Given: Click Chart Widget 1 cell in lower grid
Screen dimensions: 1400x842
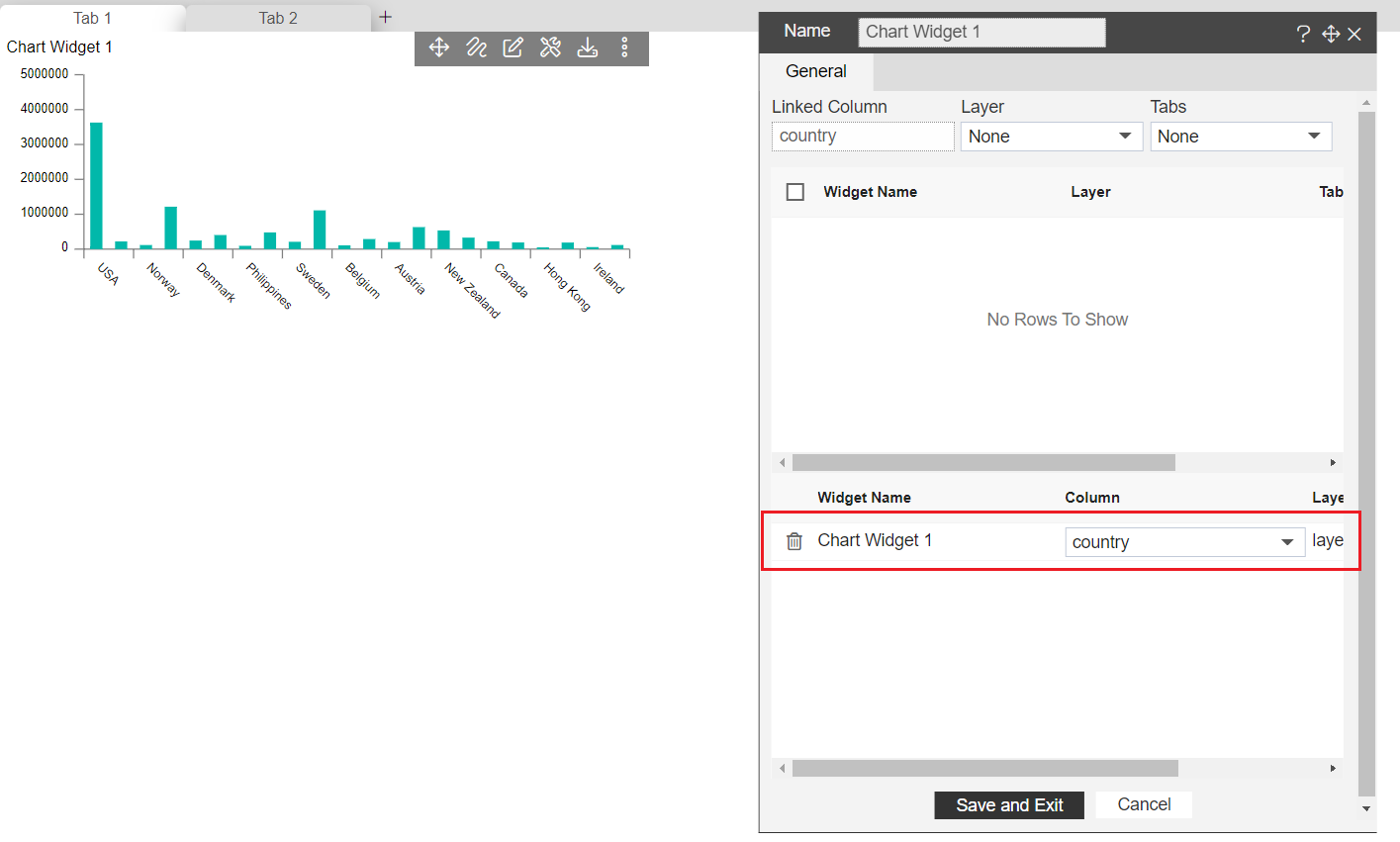Looking at the screenshot, I should pos(875,540).
